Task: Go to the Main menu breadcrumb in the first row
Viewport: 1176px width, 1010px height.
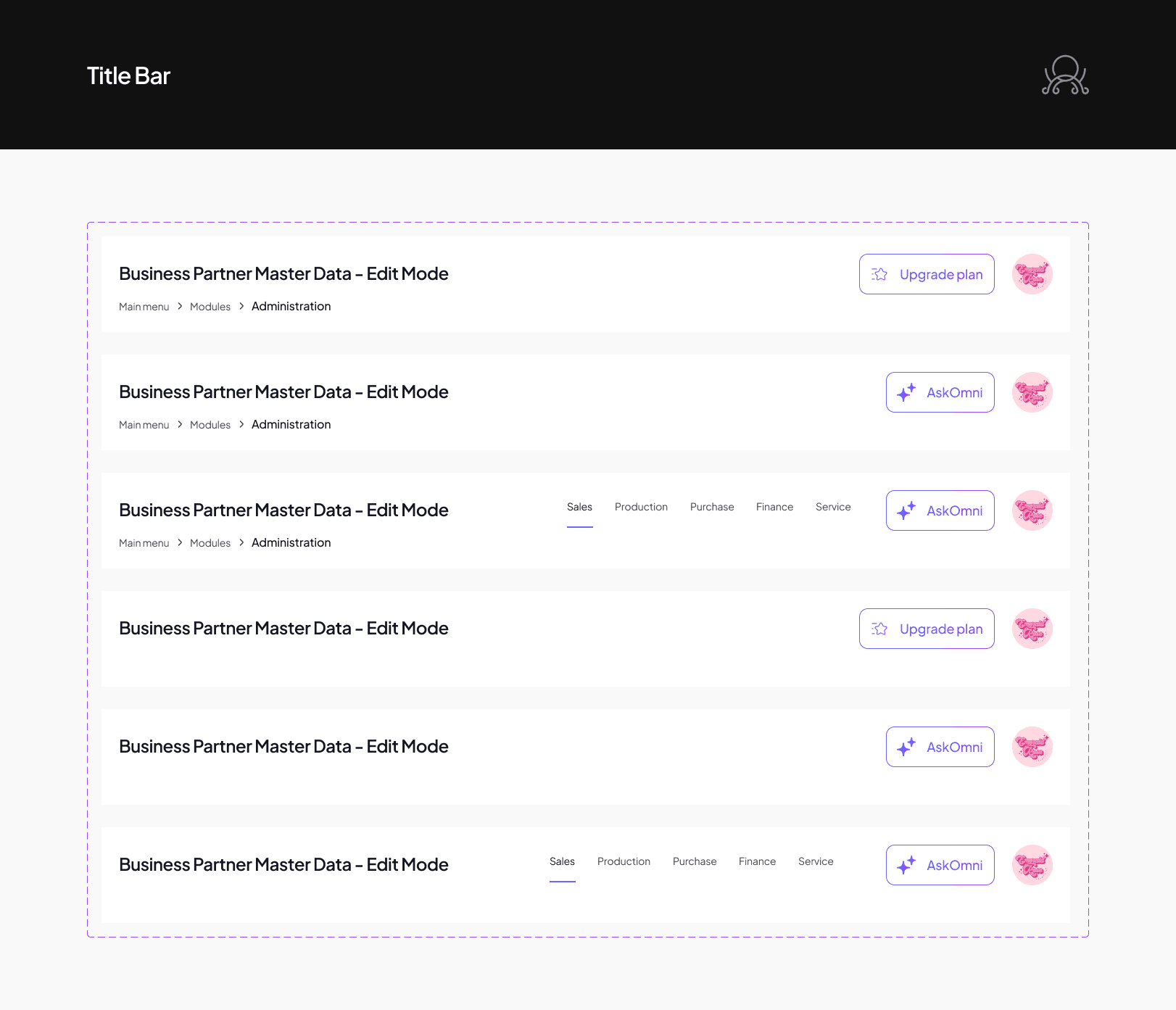Action: 144,307
